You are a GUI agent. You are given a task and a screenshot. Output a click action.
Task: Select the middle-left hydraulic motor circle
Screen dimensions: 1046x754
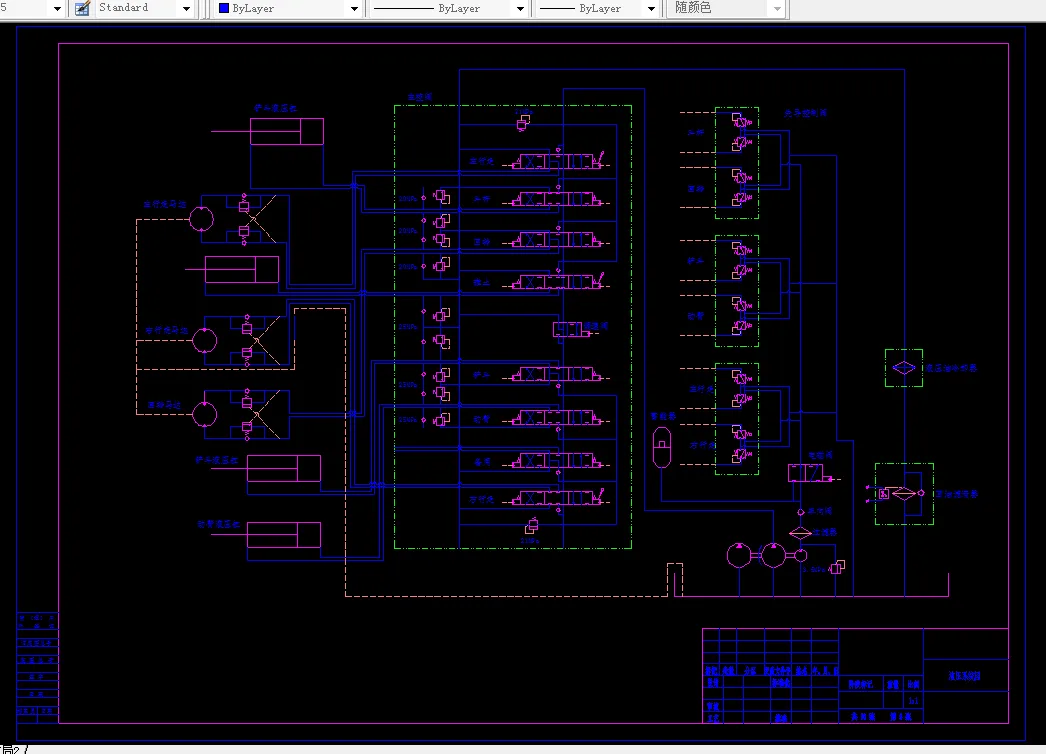coord(205,340)
